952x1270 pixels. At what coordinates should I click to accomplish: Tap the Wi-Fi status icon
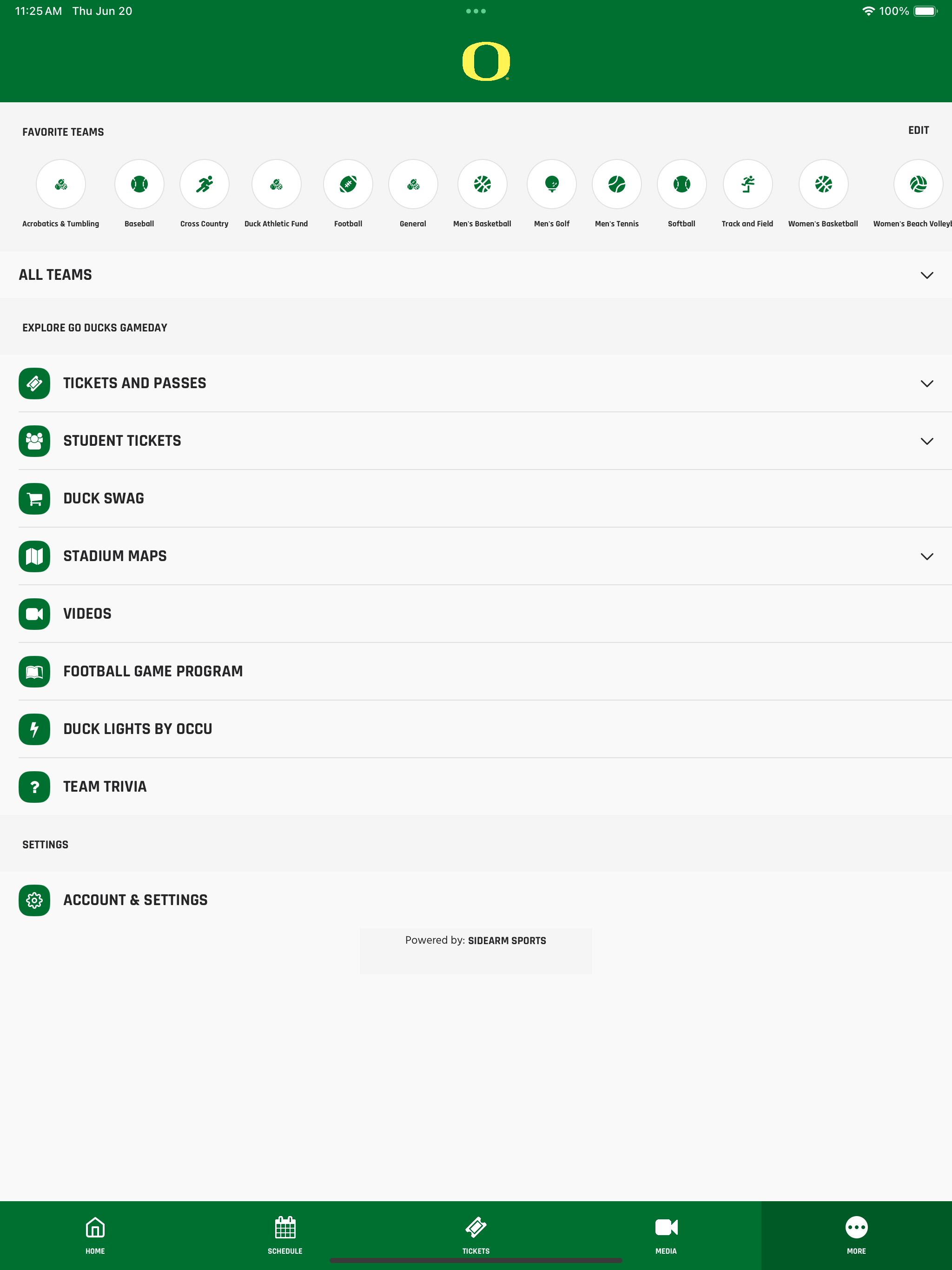pyautogui.click(x=869, y=11)
